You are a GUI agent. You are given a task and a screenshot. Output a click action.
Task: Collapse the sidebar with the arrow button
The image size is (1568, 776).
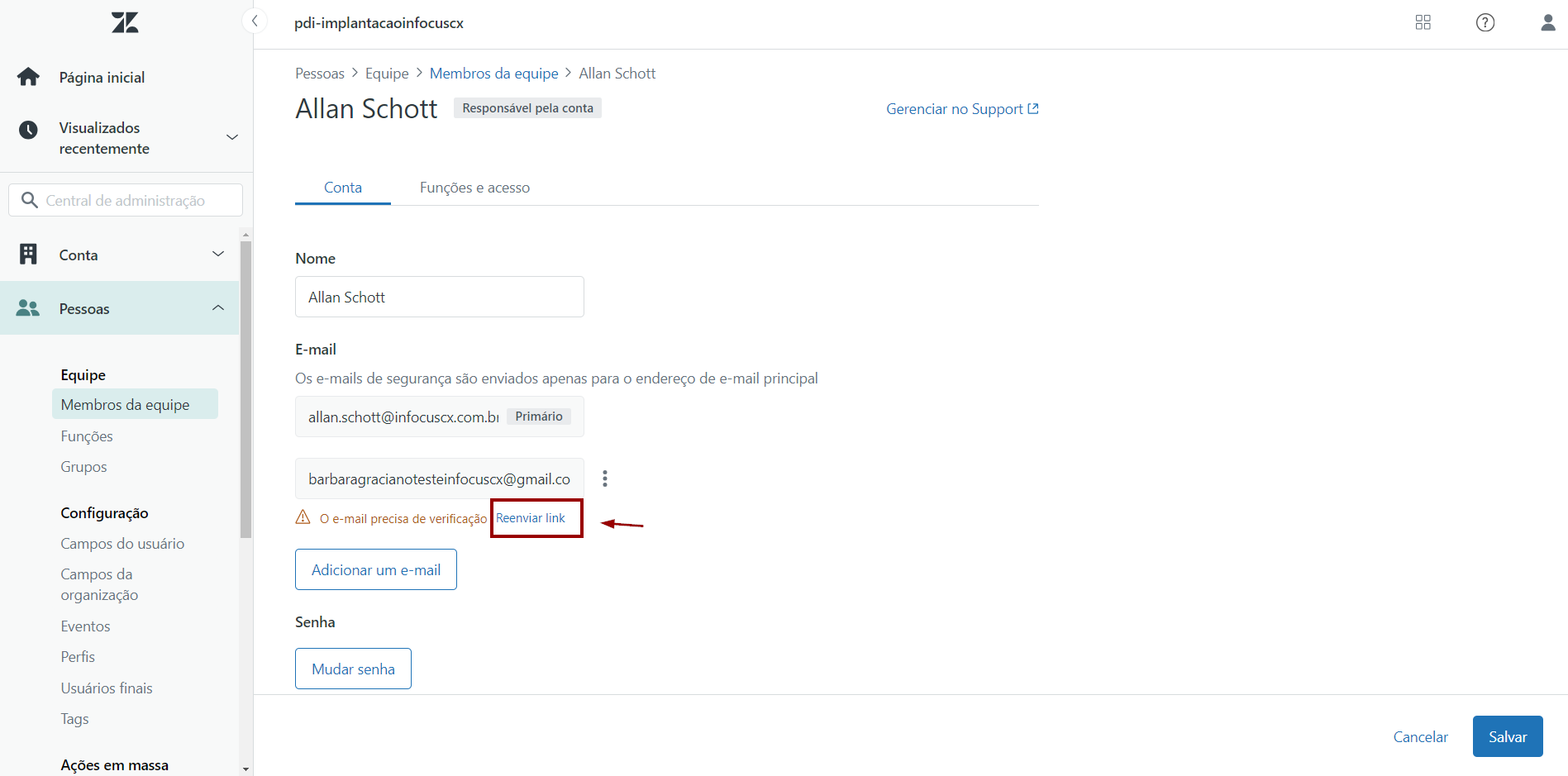click(255, 21)
